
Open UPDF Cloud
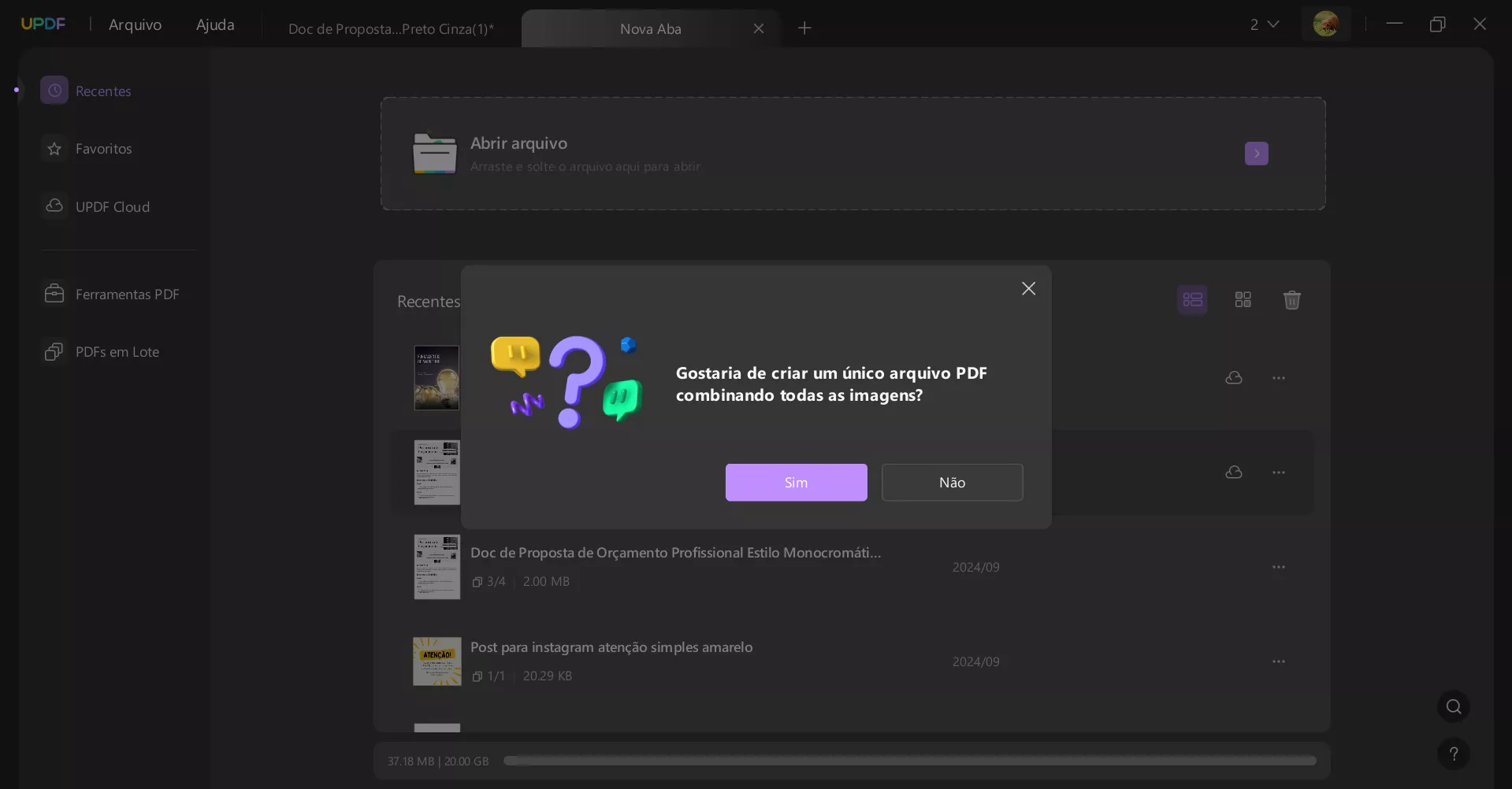pos(112,206)
